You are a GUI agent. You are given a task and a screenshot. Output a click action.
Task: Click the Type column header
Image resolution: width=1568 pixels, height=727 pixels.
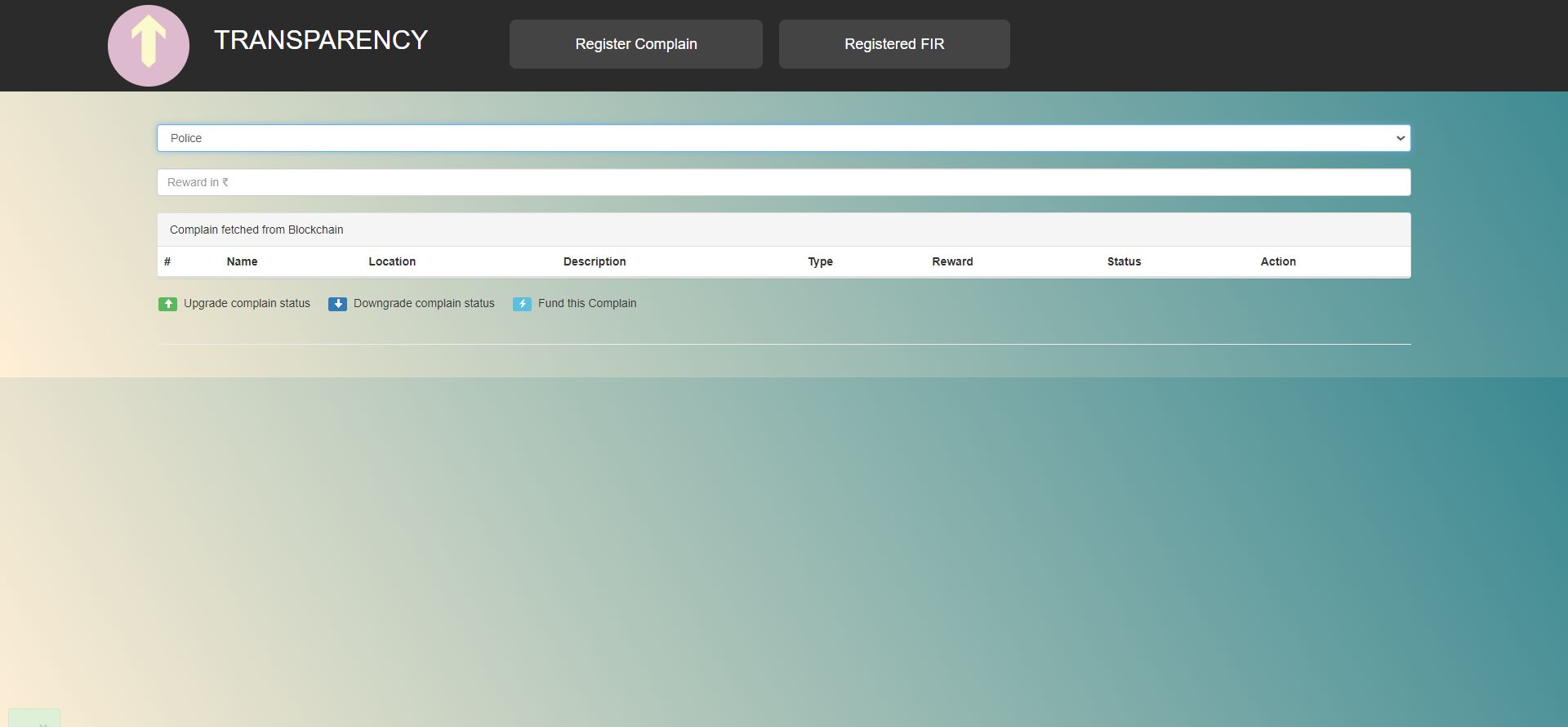(x=821, y=261)
